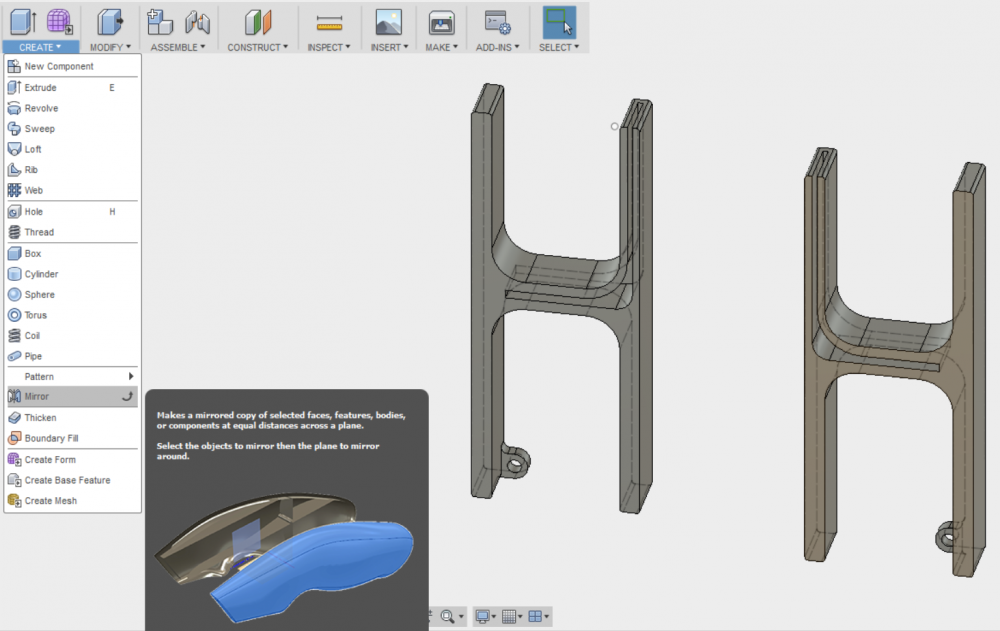Click the Offset Plane icon above CONSTRUCT
The width and height of the screenshot is (1000, 631).
(258, 21)
